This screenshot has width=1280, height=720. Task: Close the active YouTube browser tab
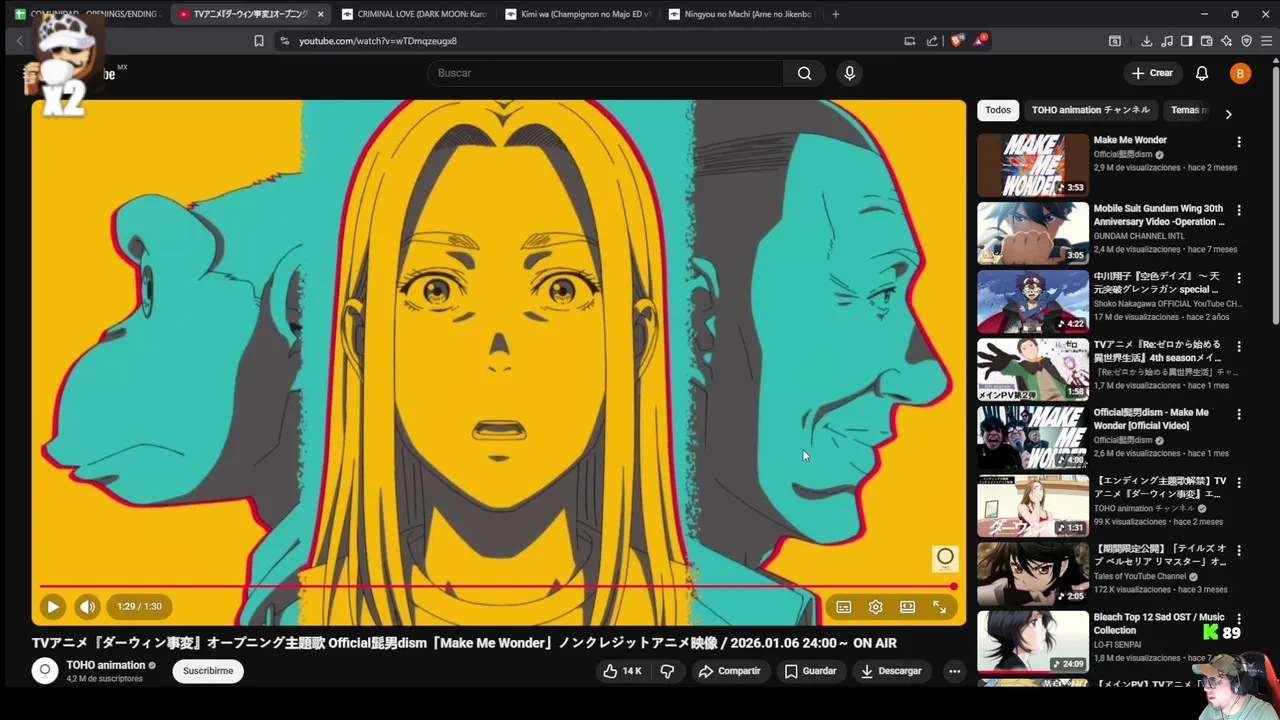321,14
